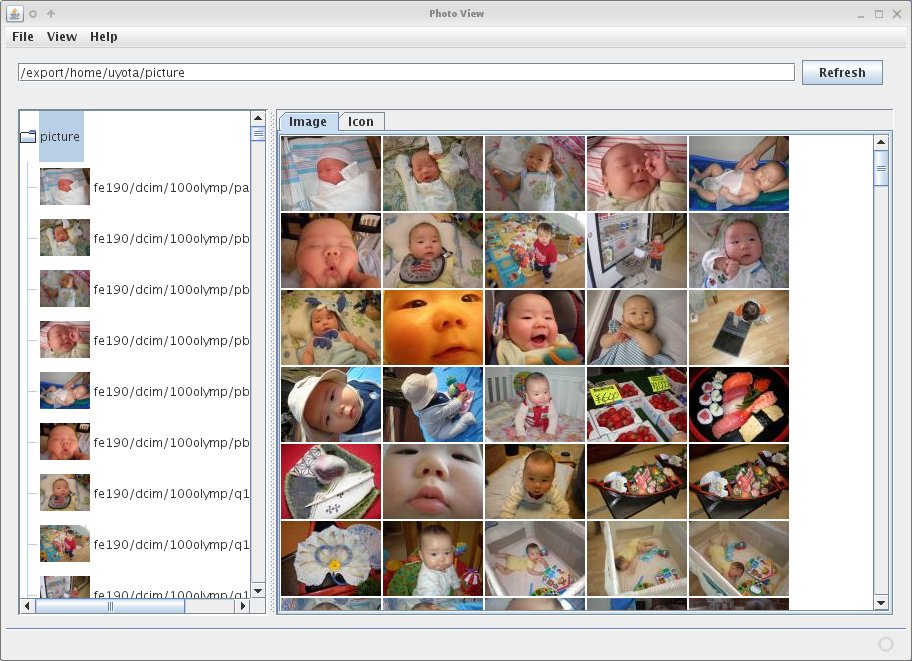
Task: Open laughing baby in car seat photo
Action: (535, 327)
